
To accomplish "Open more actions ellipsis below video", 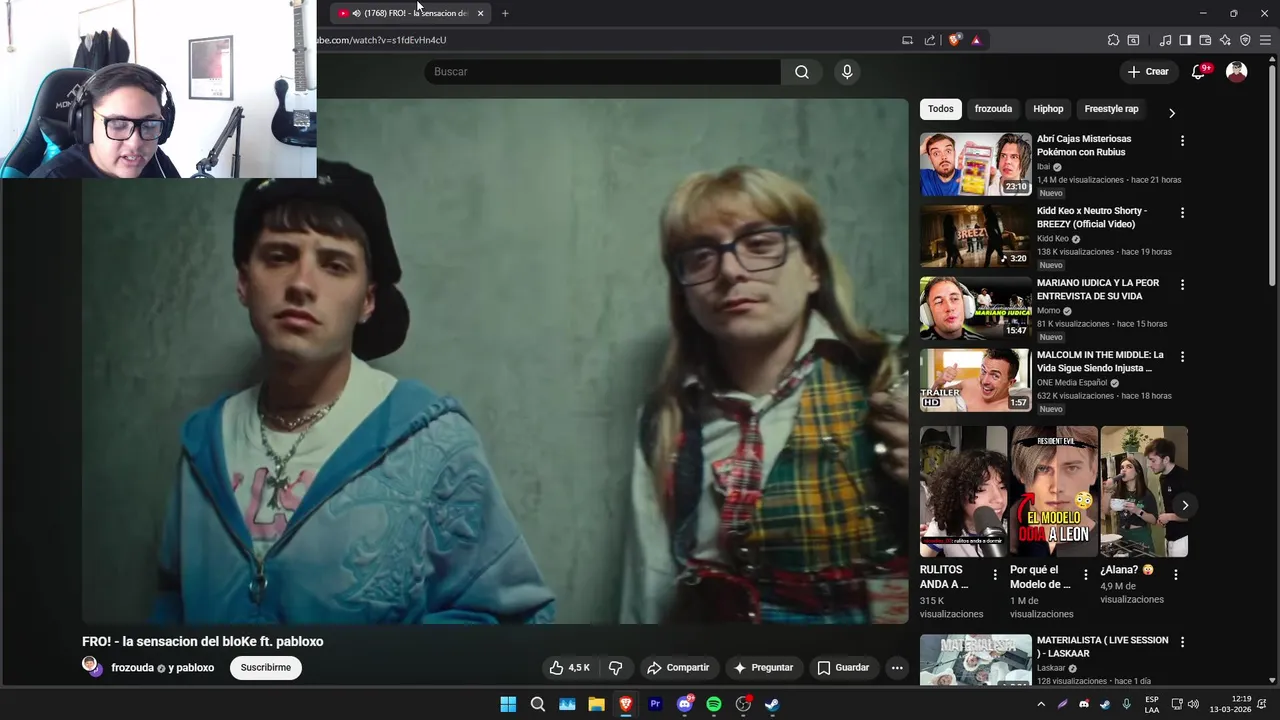I will tap(897, 668).
